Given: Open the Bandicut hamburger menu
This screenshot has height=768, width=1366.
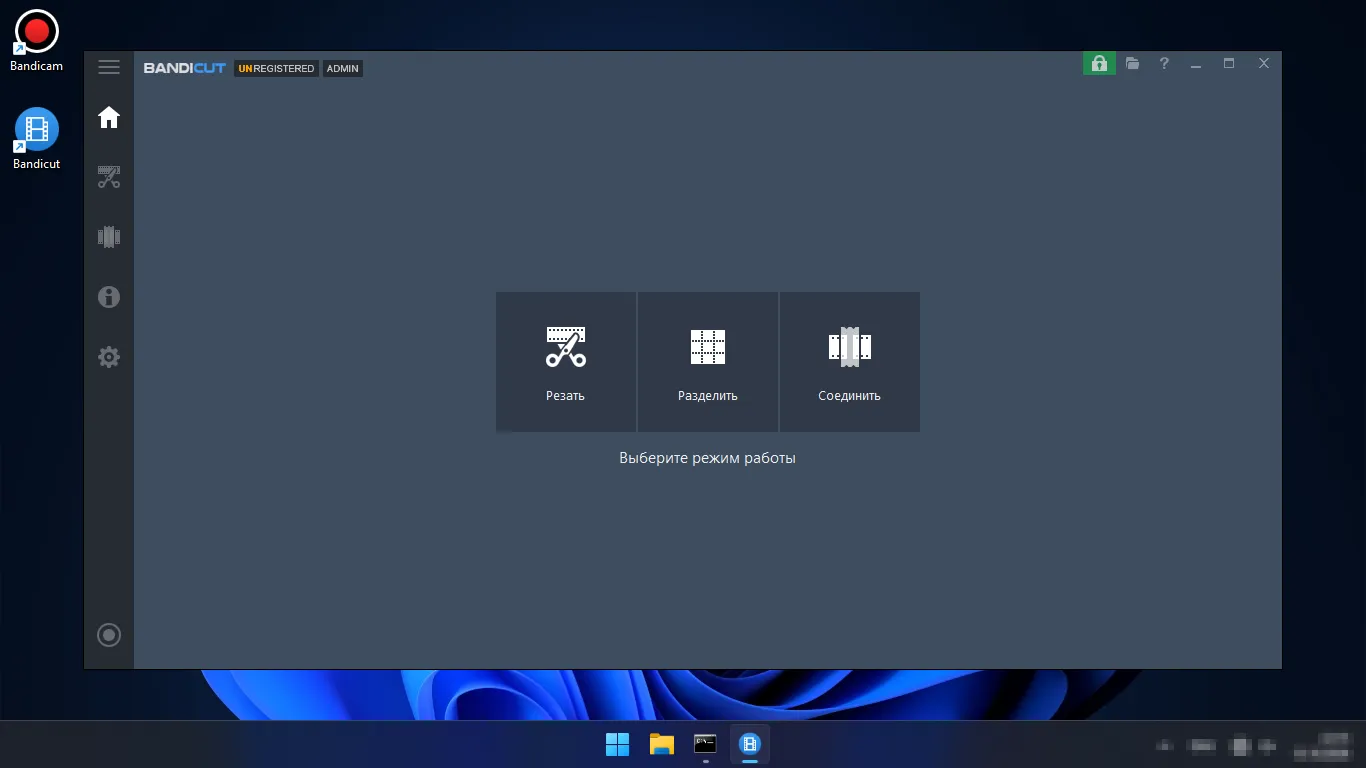Looking at the screenshot, I should point(109,67).
